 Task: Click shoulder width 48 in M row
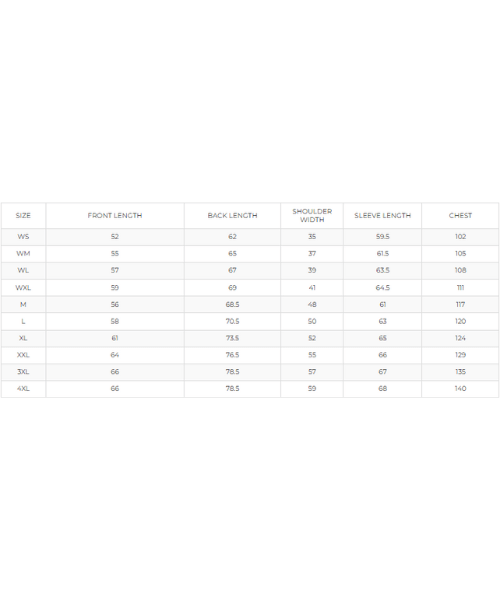point(312,304)
